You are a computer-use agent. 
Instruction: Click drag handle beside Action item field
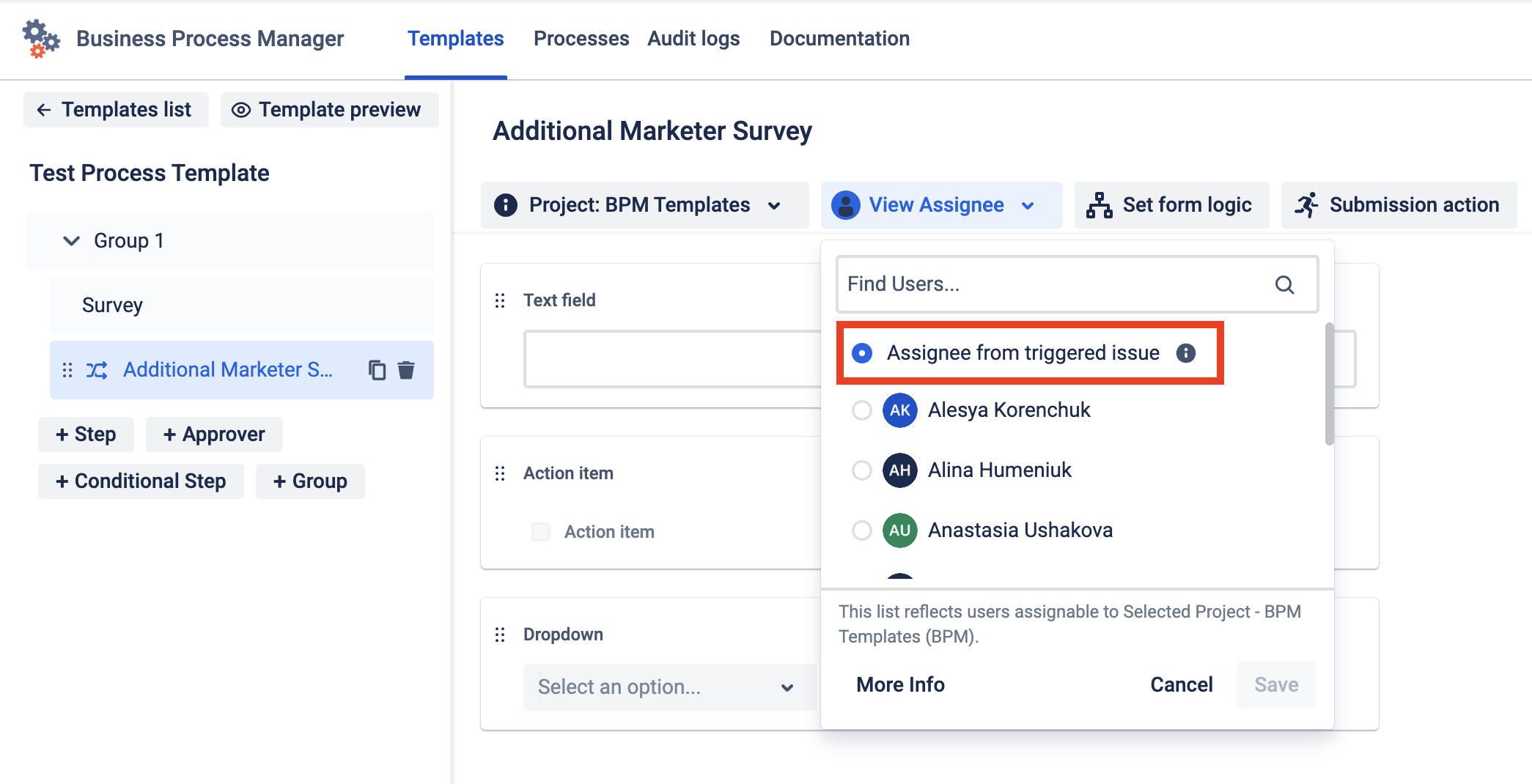pyautogui.click(x=500, y=473)
